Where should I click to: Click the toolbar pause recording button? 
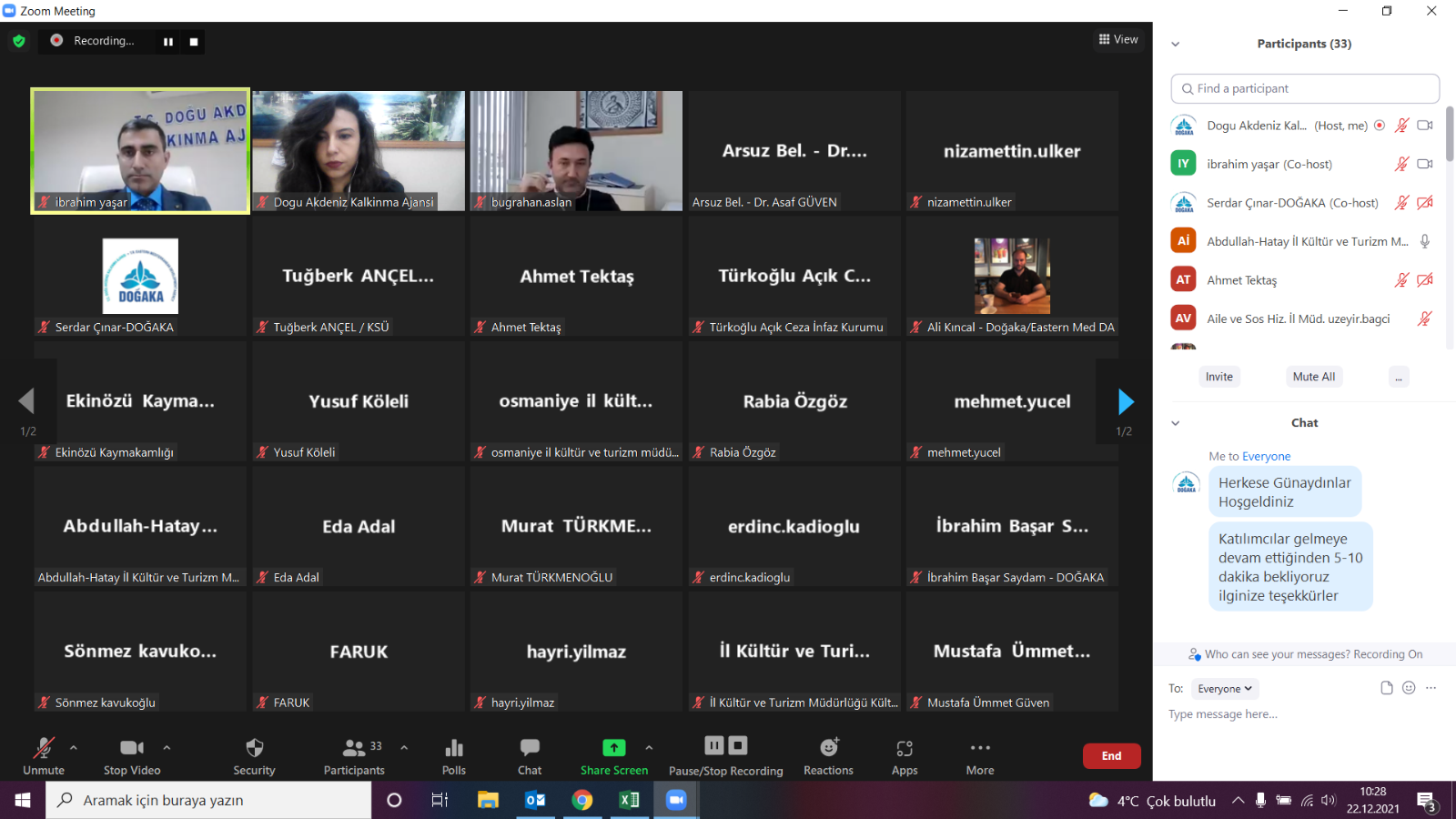pyautogui.click(x=714, y=745)
